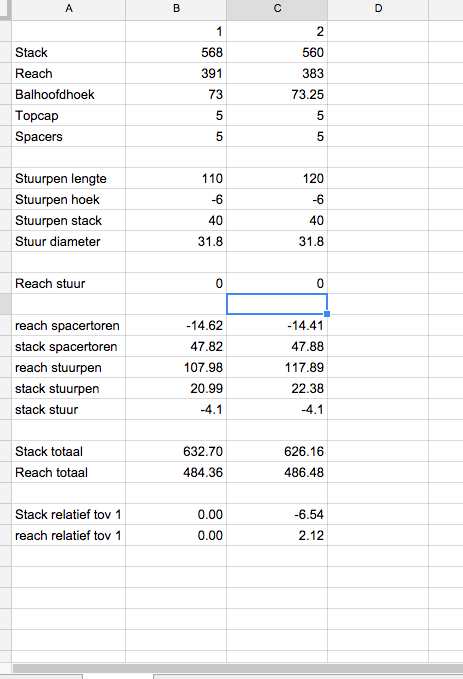463x679 pixels.
Task: Click the Stuurpen lengte label cell
Action: pyautogui.click(x=68, y=178)
